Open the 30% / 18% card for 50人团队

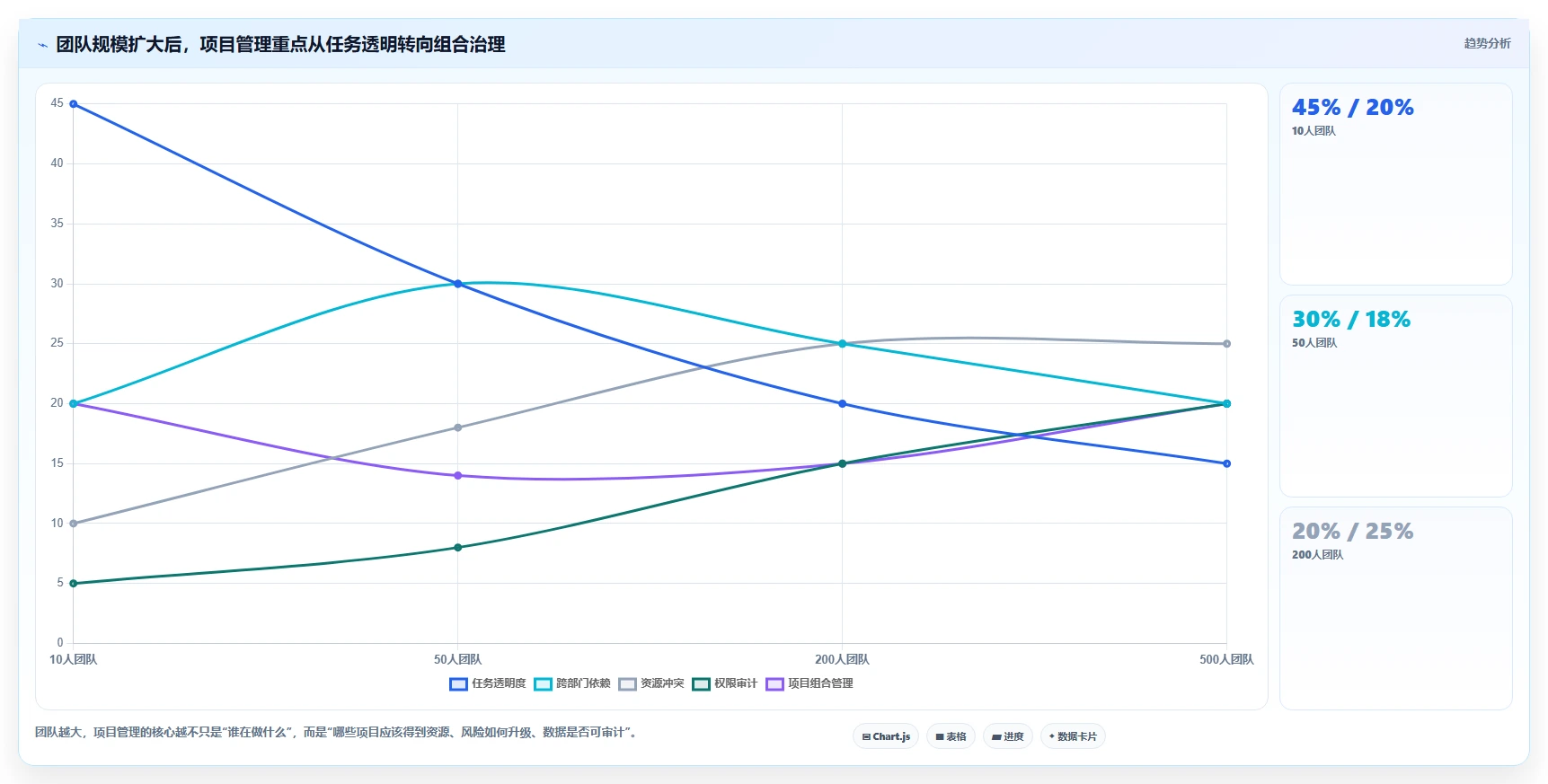(x=1396, y=396)
